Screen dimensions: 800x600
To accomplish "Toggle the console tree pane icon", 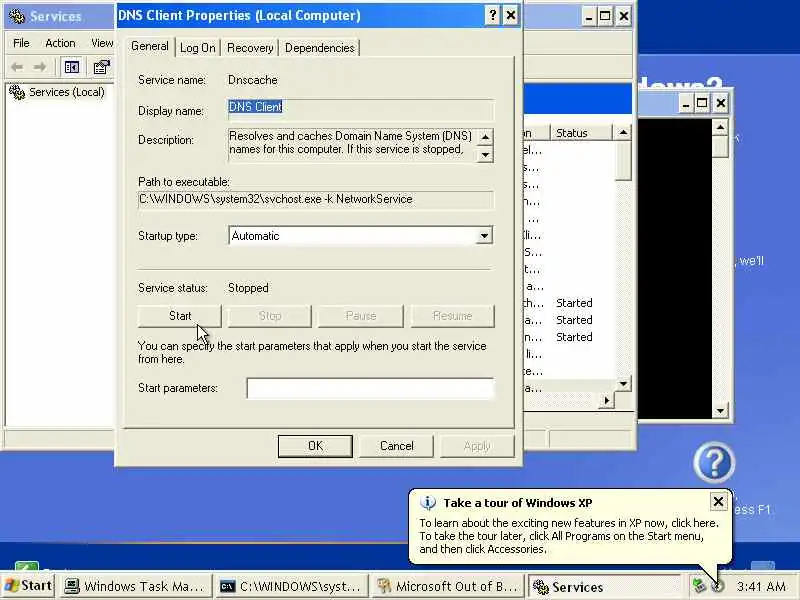I will [71, 67].
